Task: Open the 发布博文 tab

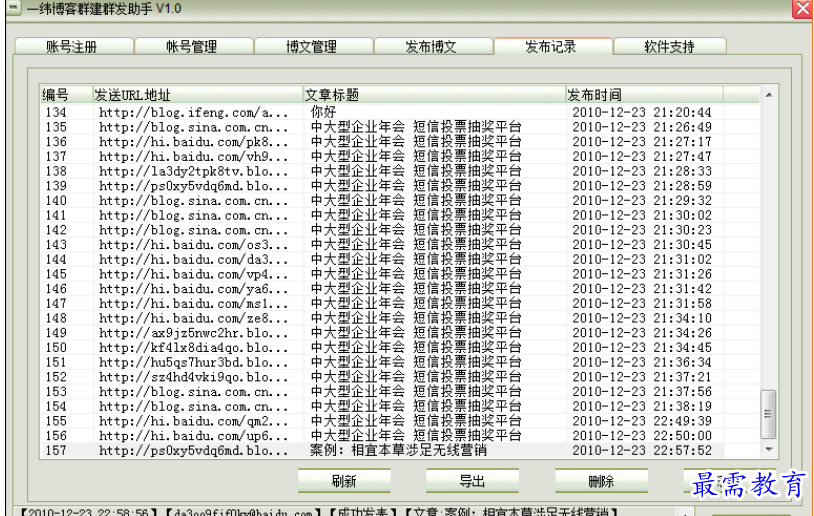Action: coord(431,46)
